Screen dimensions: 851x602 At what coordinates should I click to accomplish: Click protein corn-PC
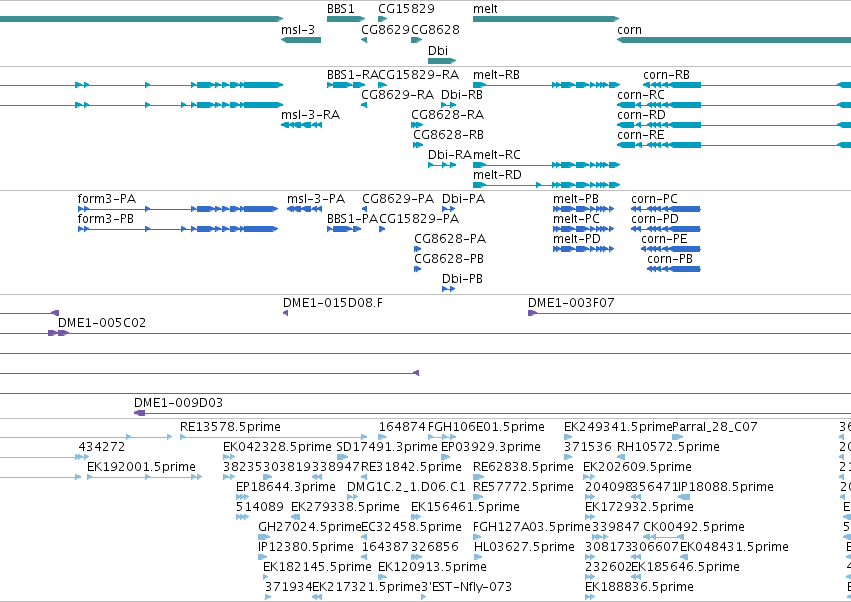coord(654,199)
